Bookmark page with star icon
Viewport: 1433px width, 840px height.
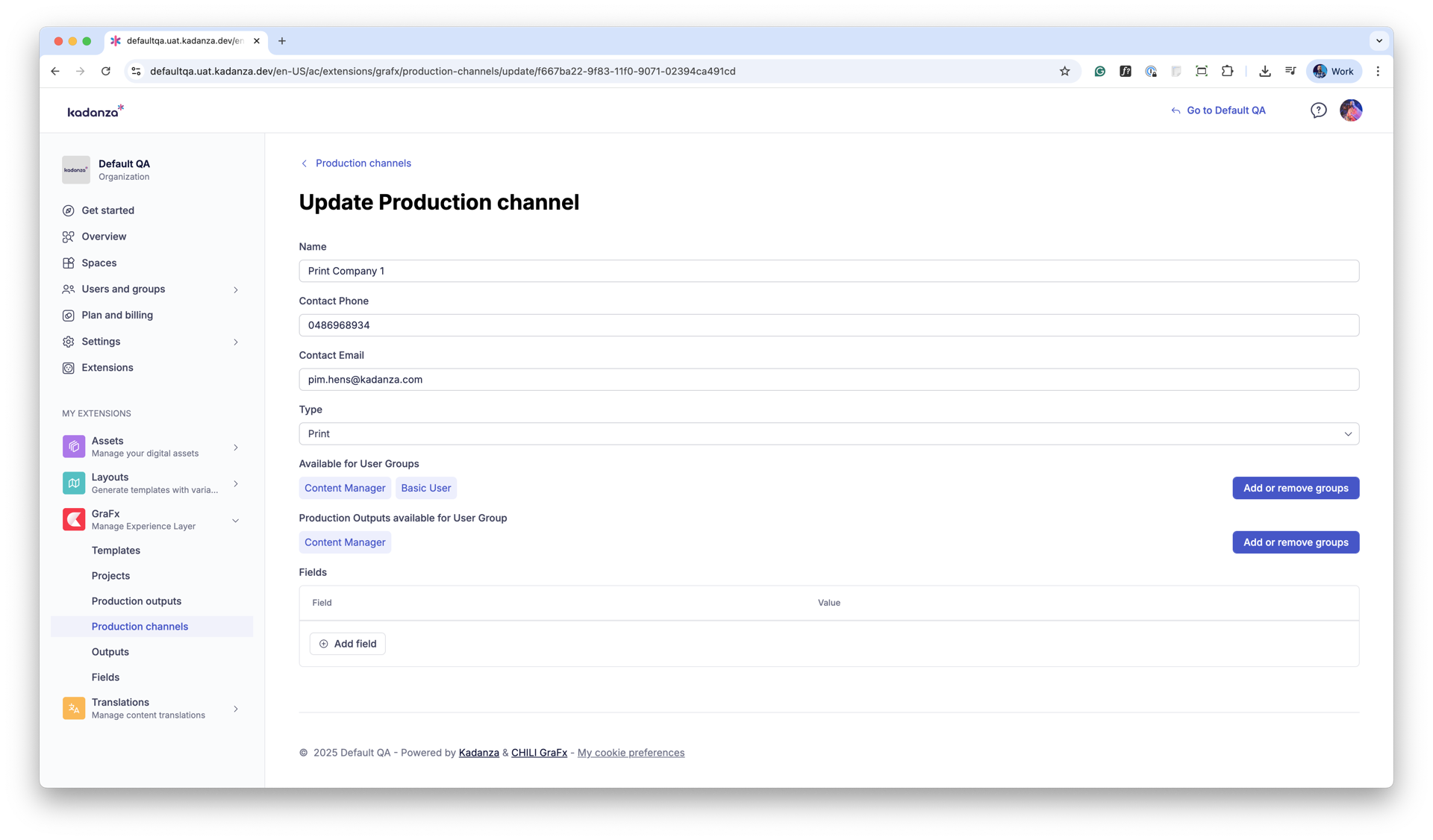[x=1064, y=72]
